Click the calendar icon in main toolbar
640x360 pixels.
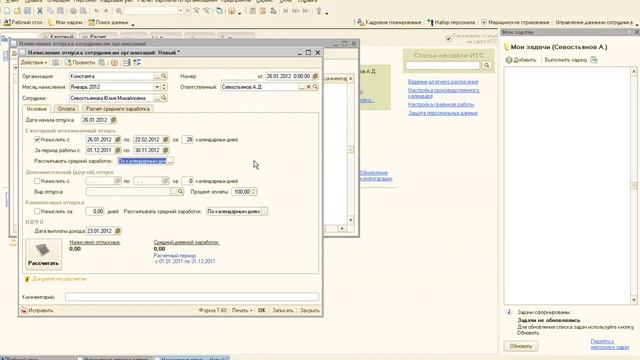tap(263, 11)
